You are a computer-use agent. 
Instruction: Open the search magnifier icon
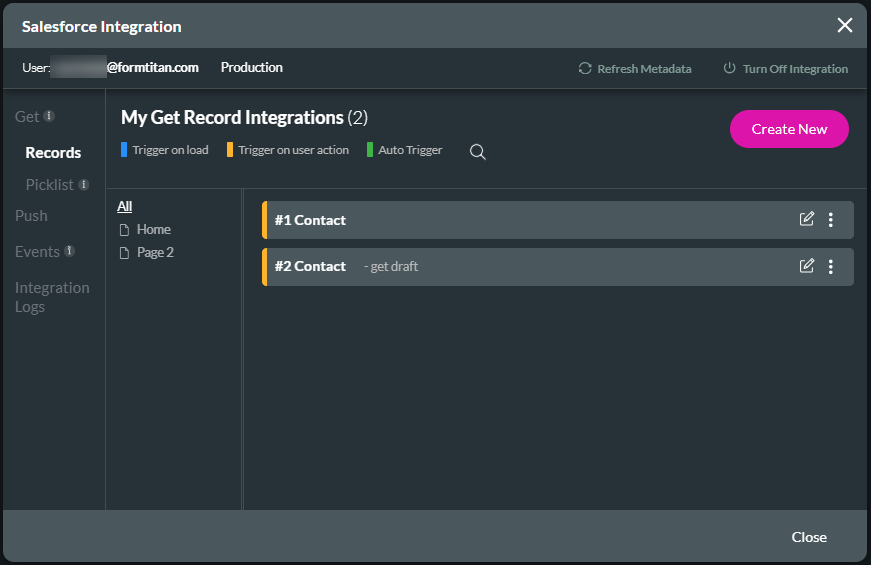(x=477, y=152)
